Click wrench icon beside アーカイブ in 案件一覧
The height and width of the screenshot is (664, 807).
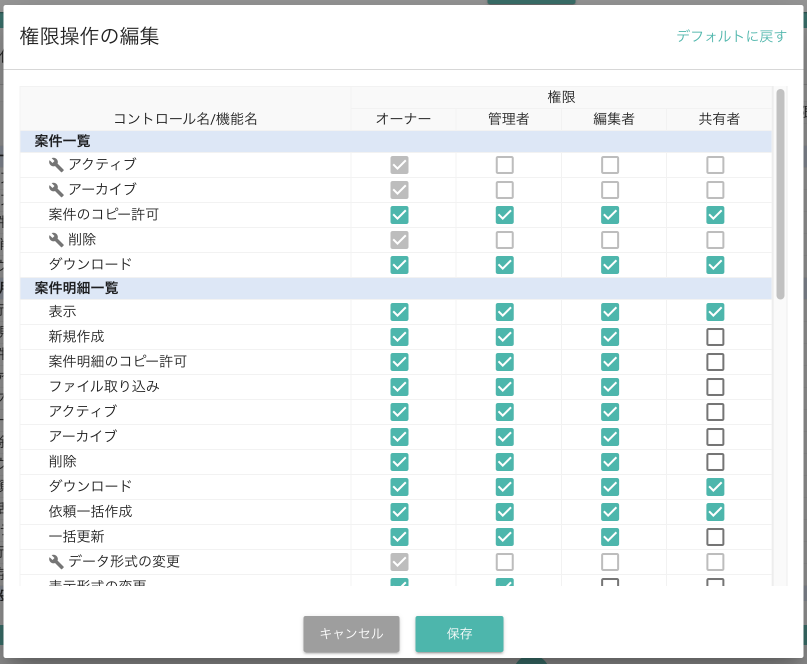[x=56, y=190]
